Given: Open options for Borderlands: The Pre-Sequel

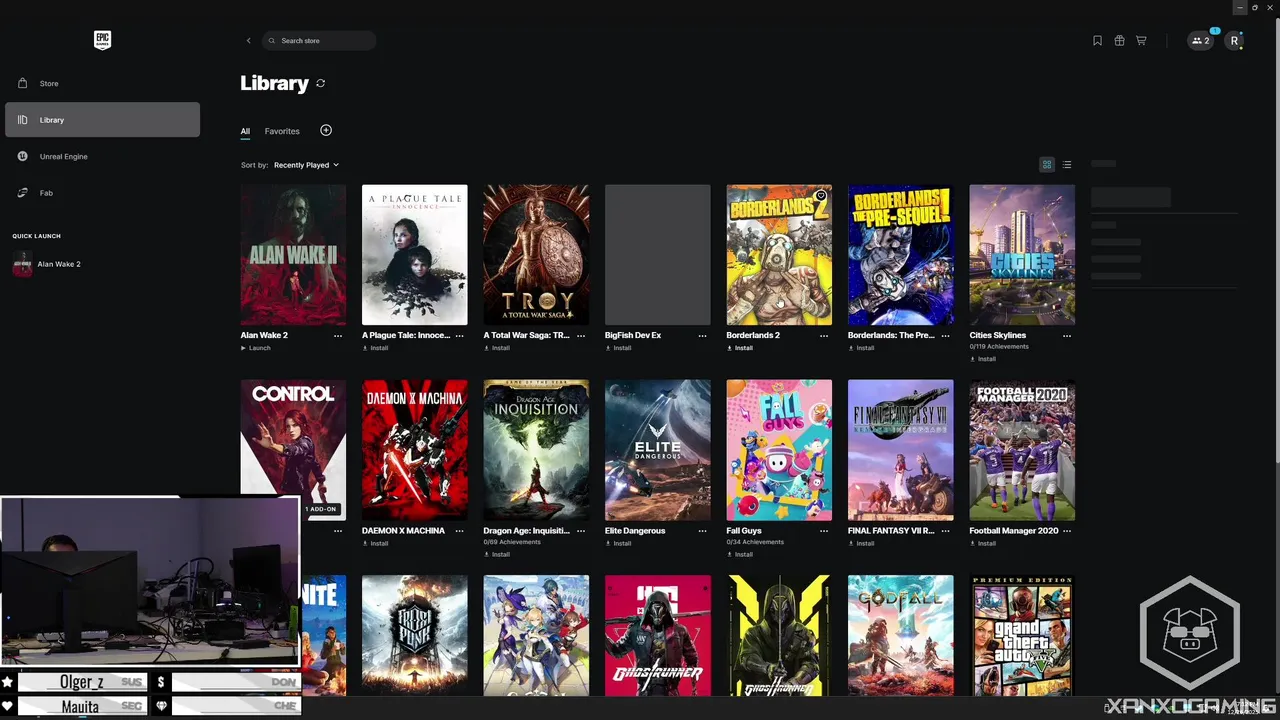Looking at the screenshot, I should click(946, 336).
